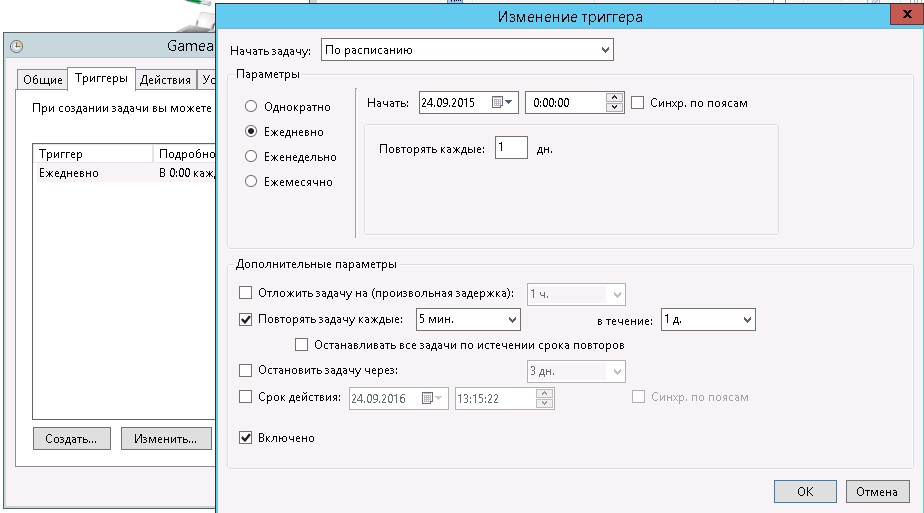The width and height of the screenshot is (924, 513).
Task: Click the Повторять каждые days input field
Action: tap(510, 149)
